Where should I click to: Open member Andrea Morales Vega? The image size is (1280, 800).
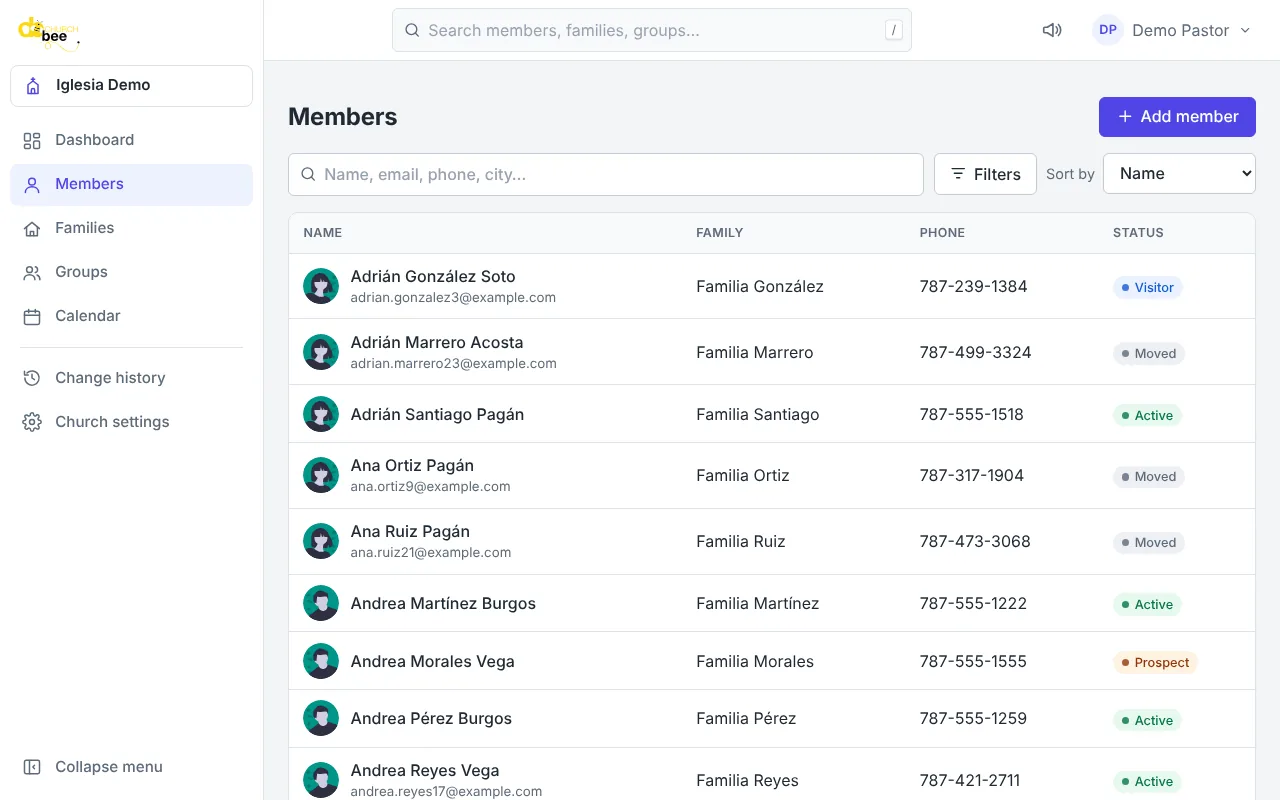pyautogui.click(x=432, y=661)
